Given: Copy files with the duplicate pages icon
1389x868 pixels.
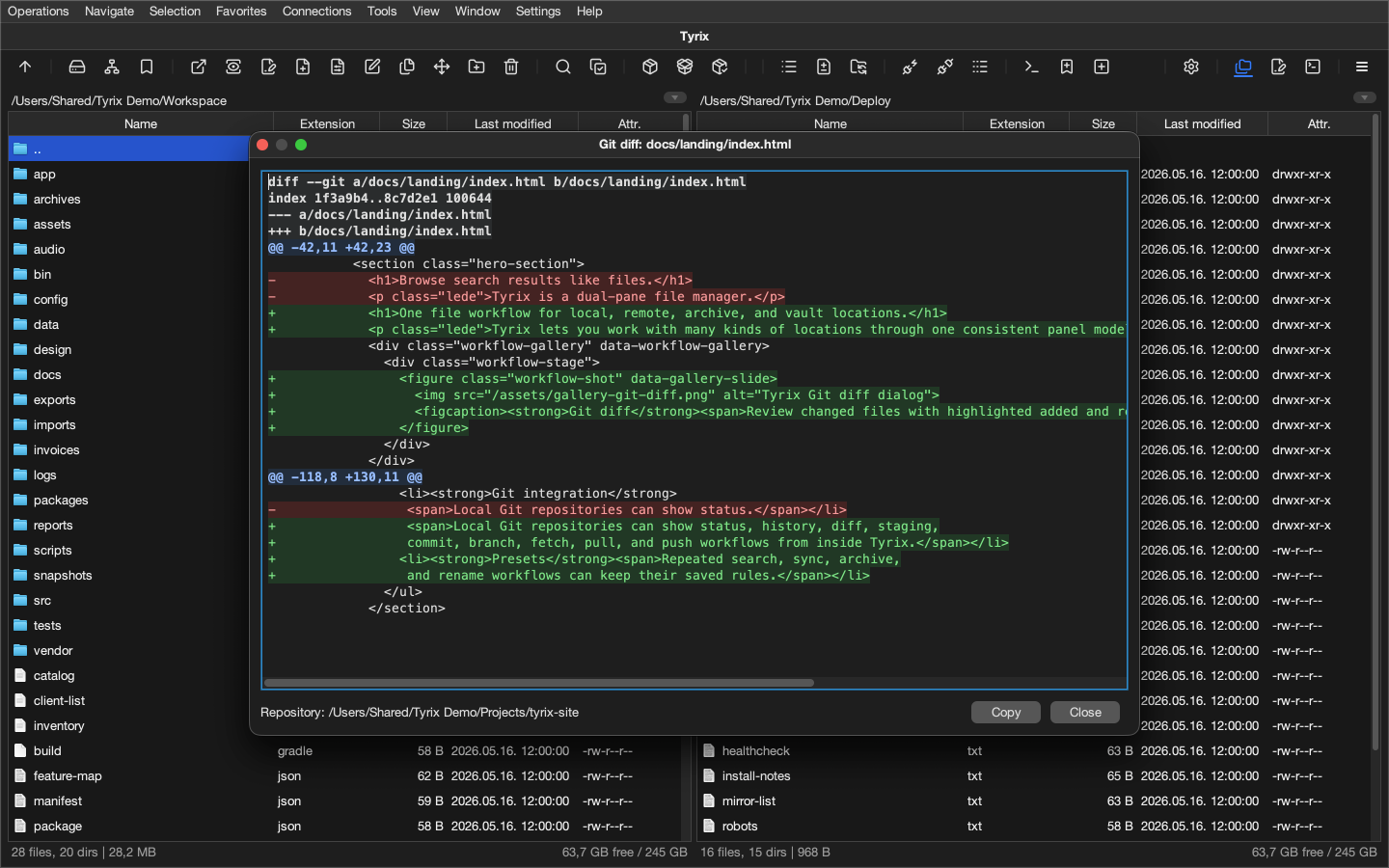Looking at the screenshot, I should pos(407,67).
